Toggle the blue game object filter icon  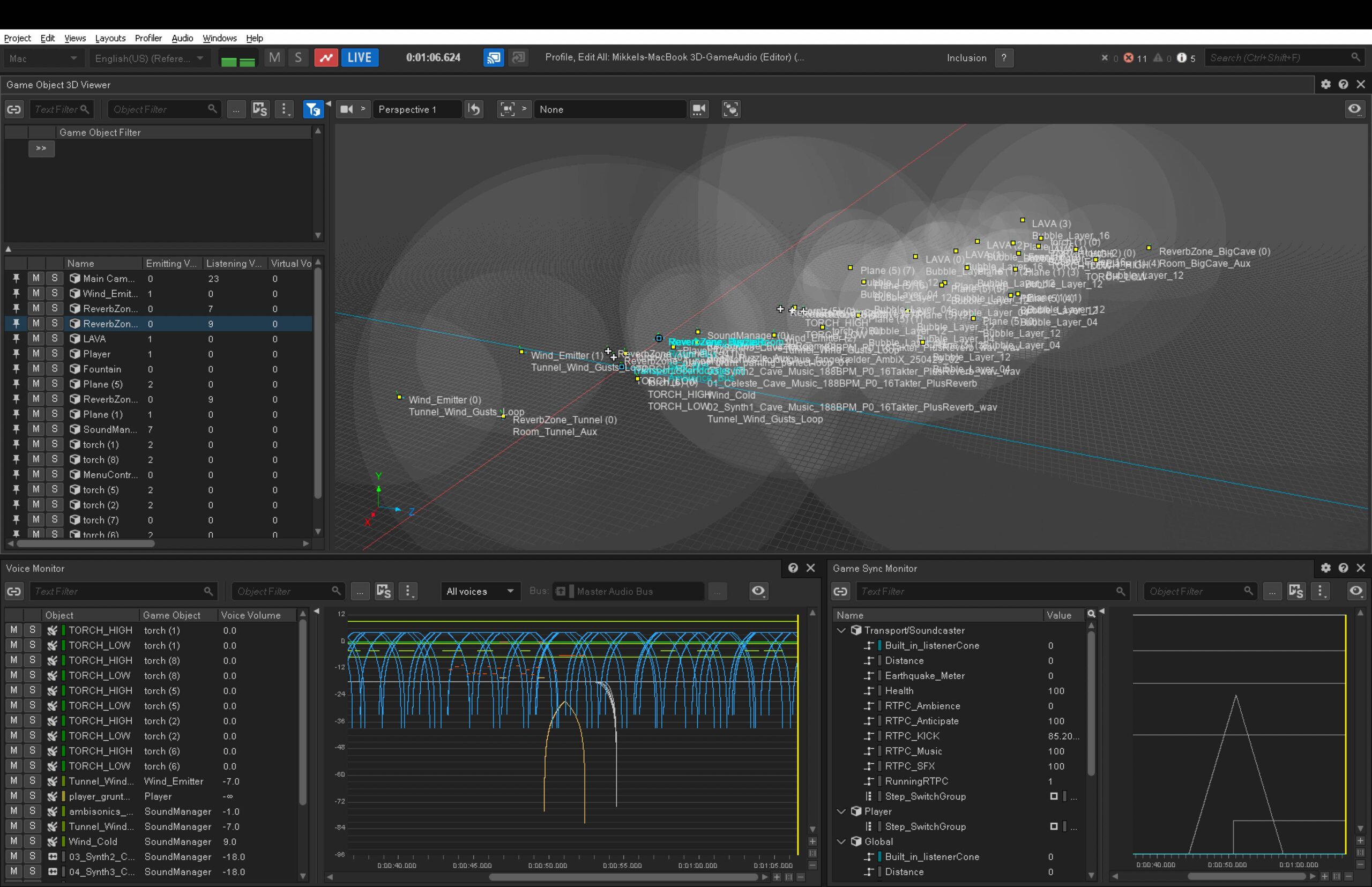[313, 109]
